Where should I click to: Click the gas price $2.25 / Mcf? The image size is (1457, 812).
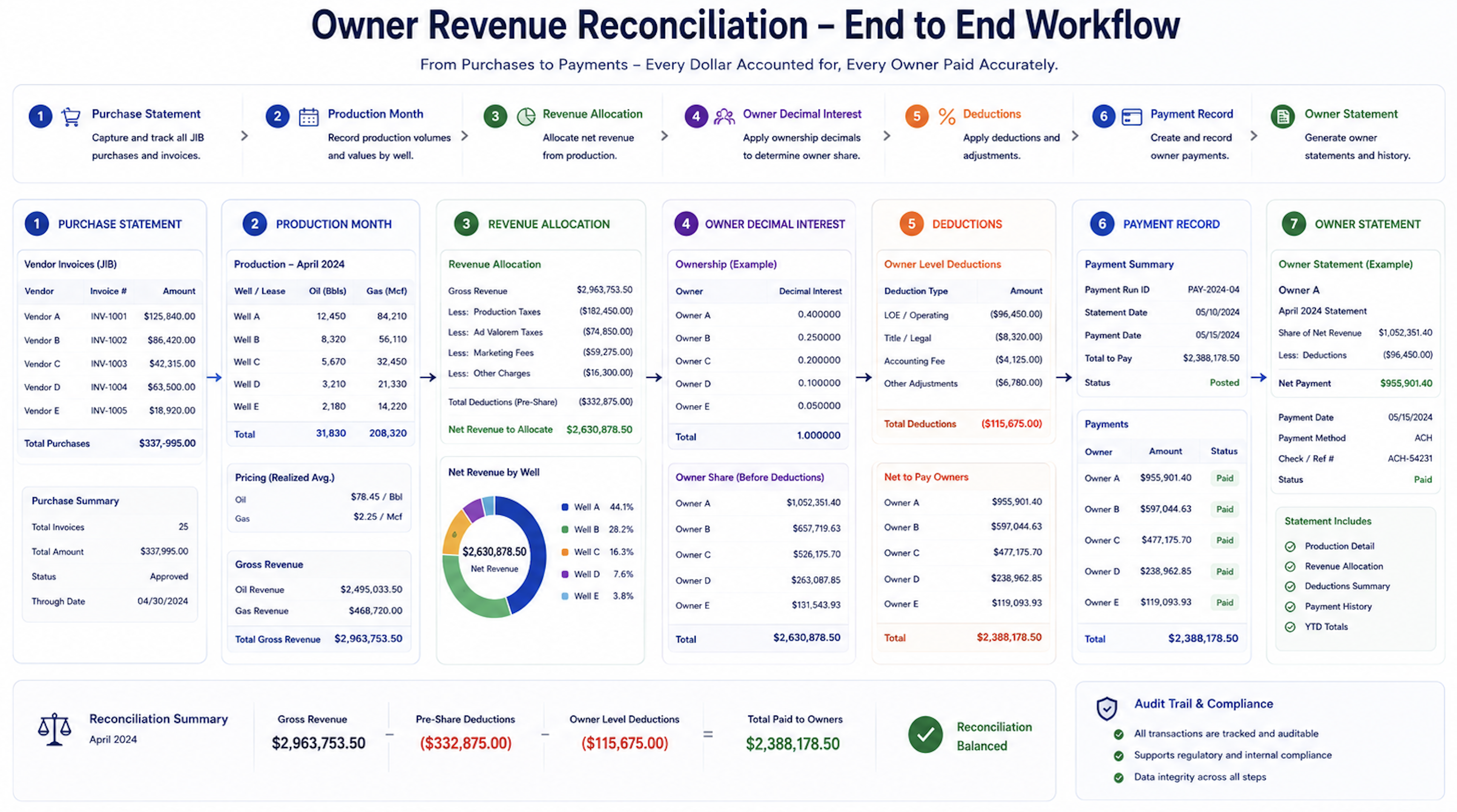click(x=378, y=517)
